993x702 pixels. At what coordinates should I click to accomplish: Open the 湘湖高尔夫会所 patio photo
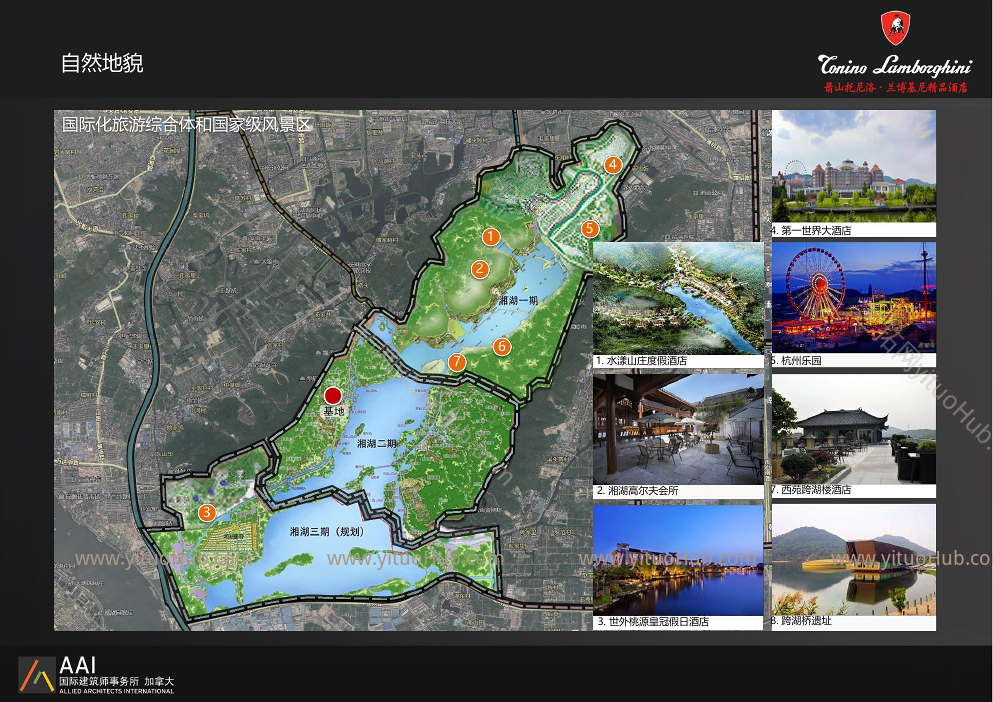click(678, 428)
